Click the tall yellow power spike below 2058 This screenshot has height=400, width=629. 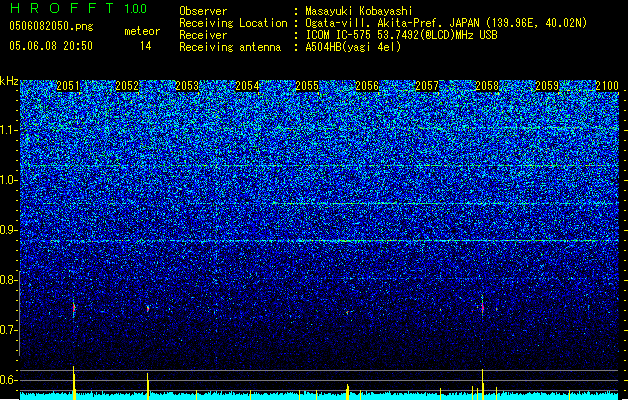point(483,384)
